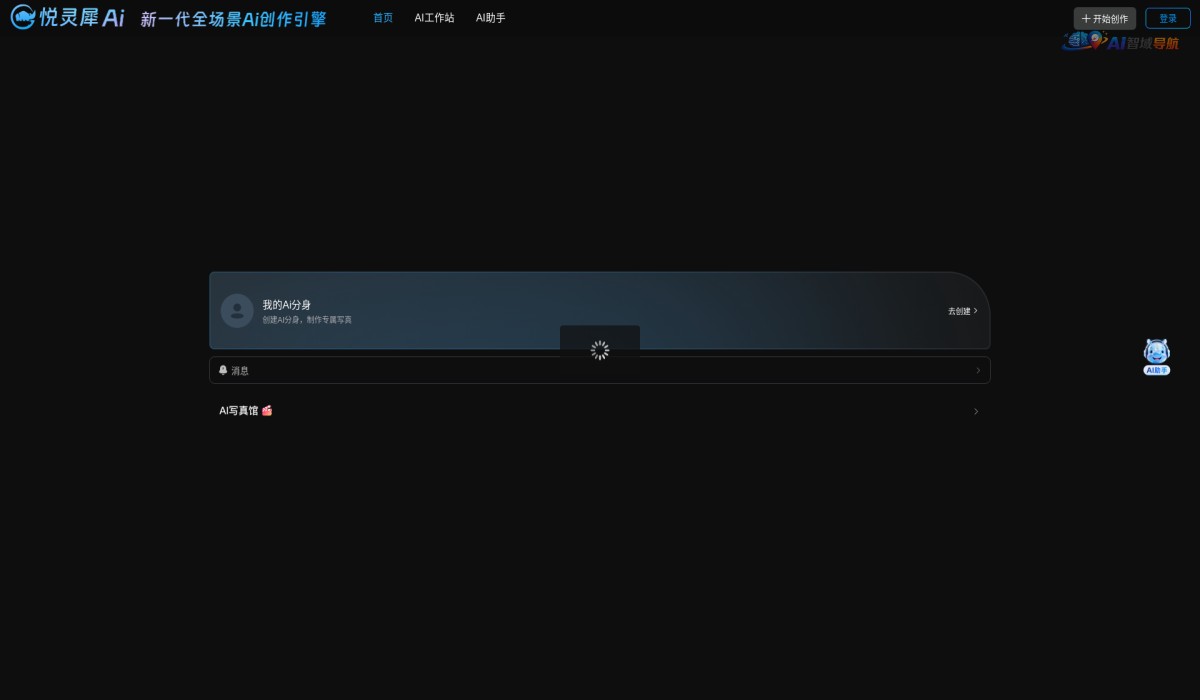The width and height of the screenshot is (1200, 700).
Task: Open the AI工作站 tab
Action: click(x=434, y=18)
